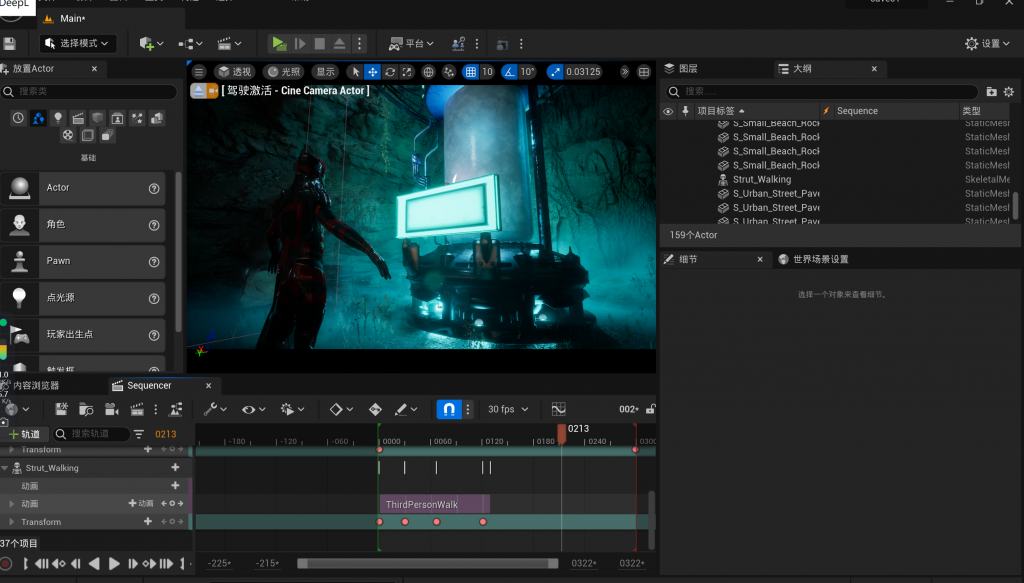
Task: Close the 放置Actor panel tab
Action: point(95,69)
